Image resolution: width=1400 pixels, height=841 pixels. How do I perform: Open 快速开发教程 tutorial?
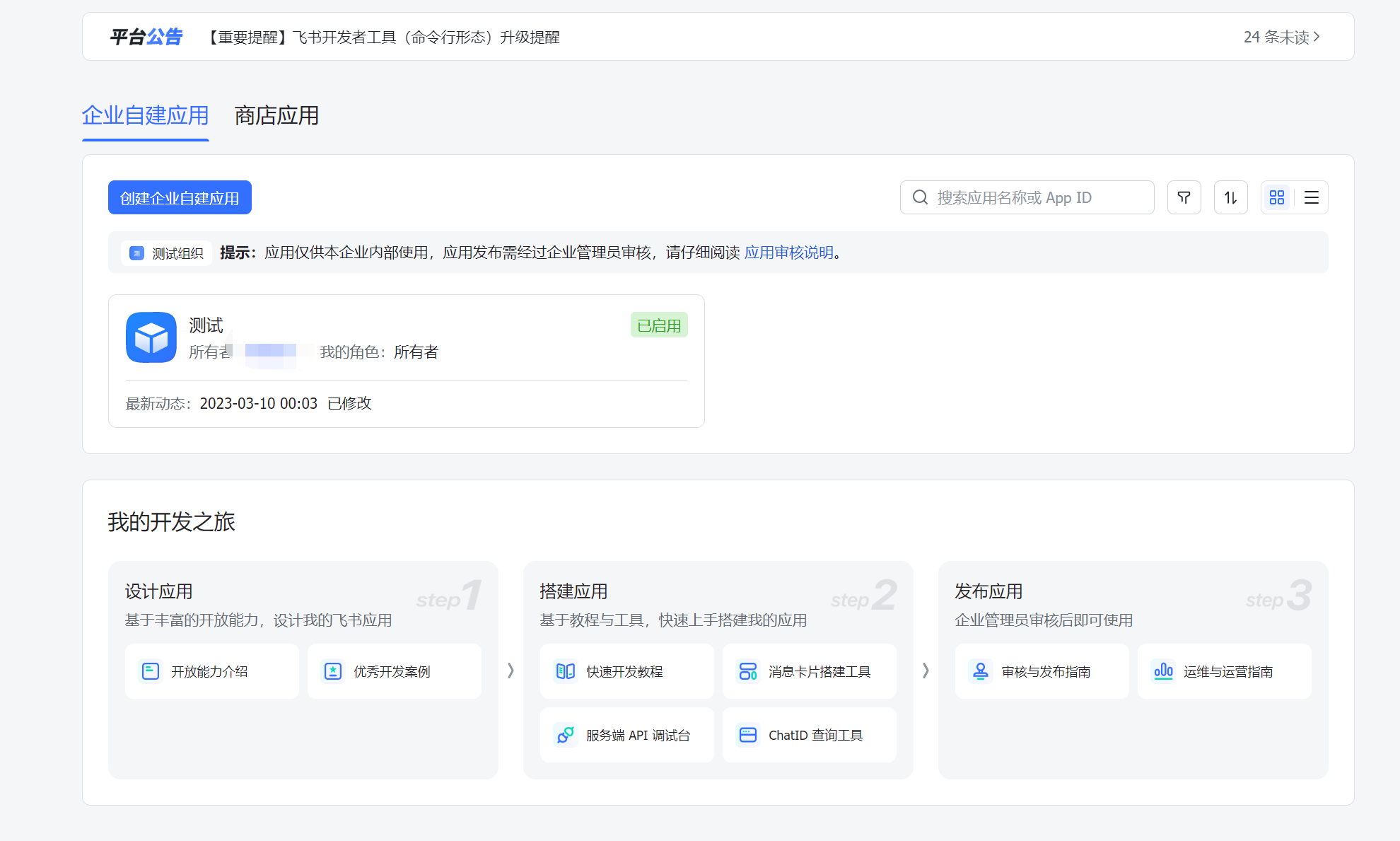click(626, 671)
